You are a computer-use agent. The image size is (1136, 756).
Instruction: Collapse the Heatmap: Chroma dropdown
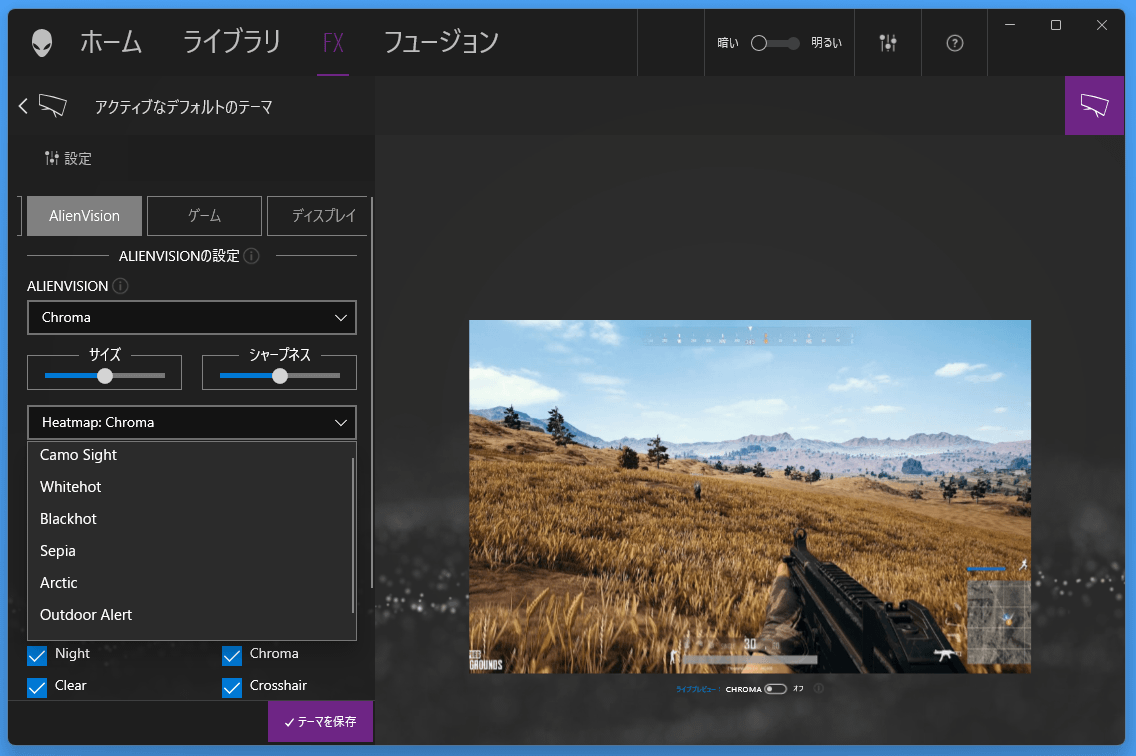pos(192,423)
